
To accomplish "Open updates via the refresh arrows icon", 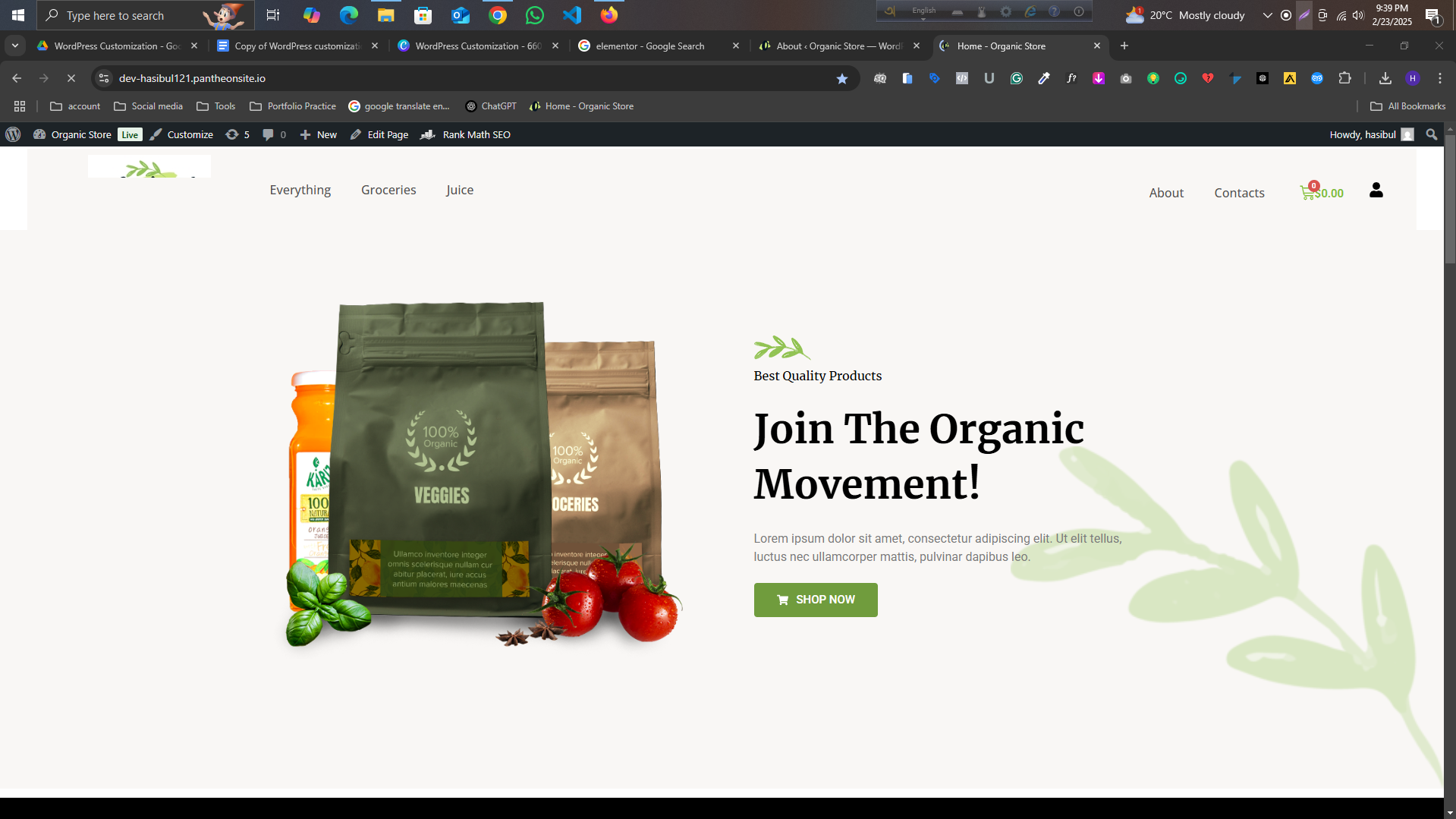I will (x=233, y=134).
